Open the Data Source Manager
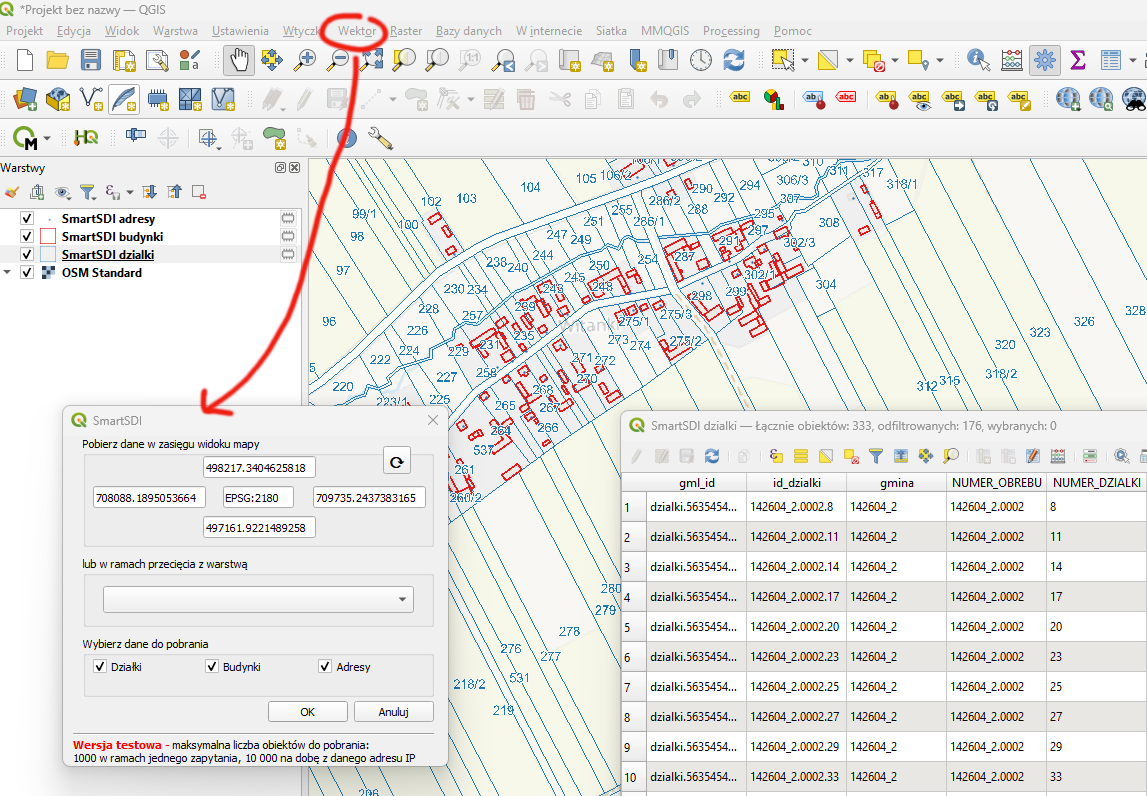The image size is (1147, 796). (x=25, y=98)
